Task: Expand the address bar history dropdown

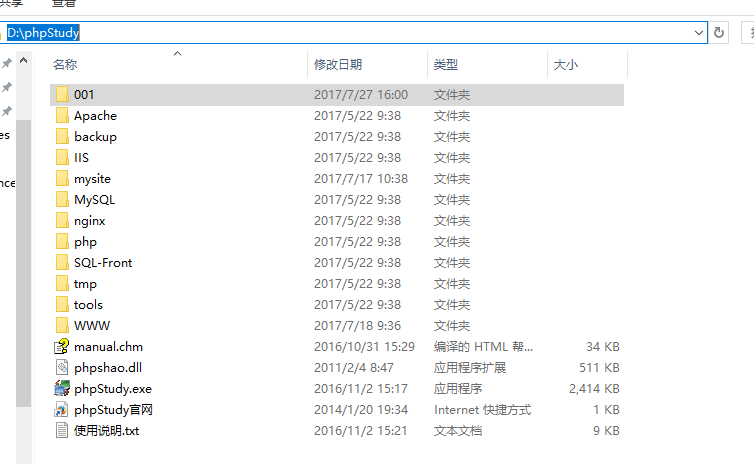Action: point(699,33)
